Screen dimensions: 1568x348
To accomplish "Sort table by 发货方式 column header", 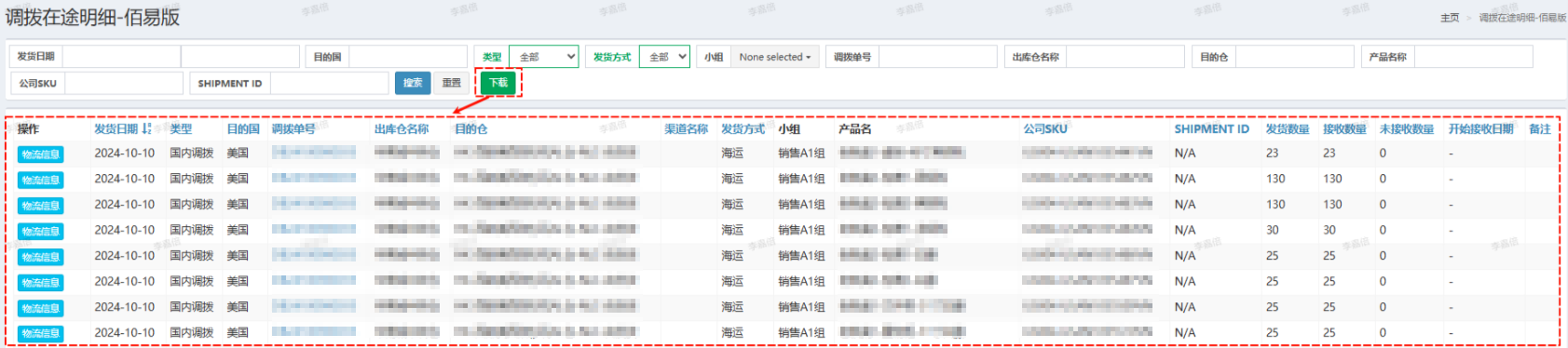I will coord(743,129).
